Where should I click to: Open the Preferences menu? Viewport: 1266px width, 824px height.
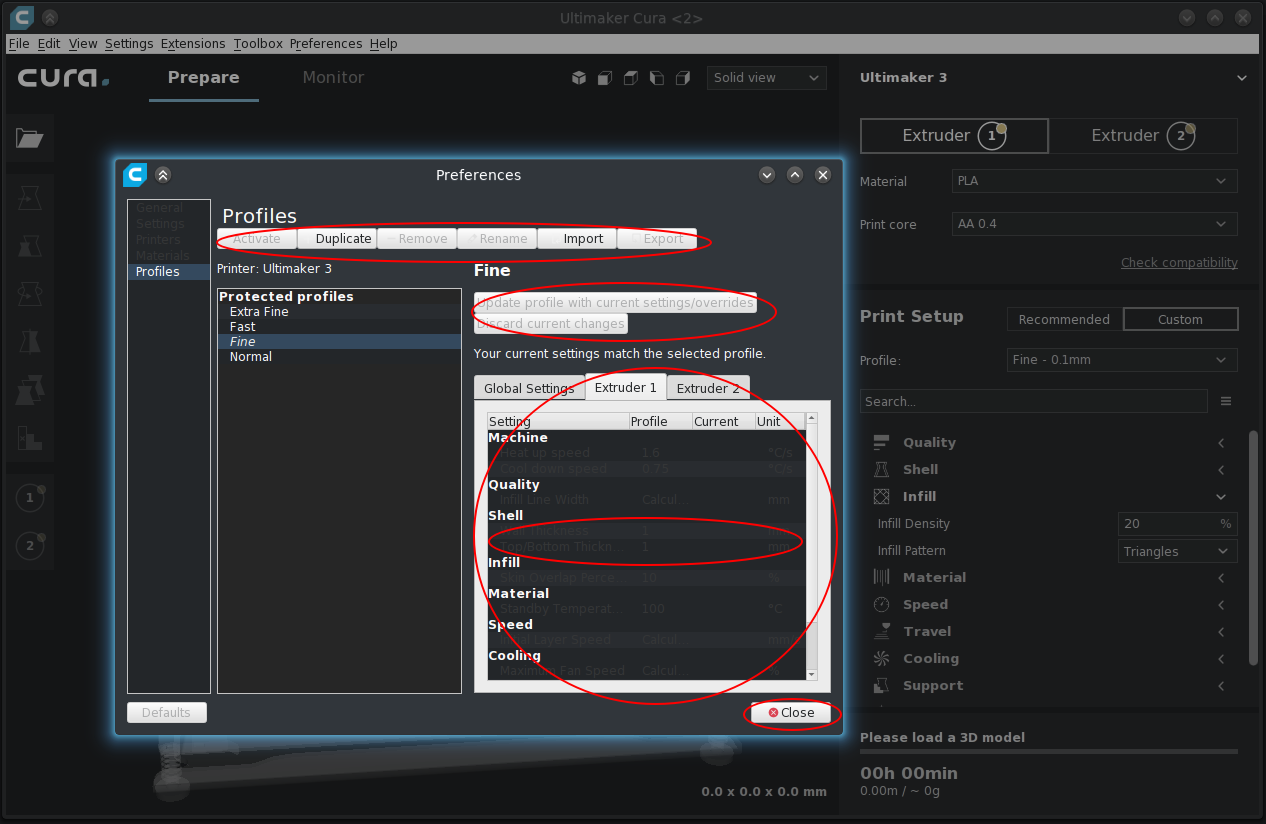point(326,43)
